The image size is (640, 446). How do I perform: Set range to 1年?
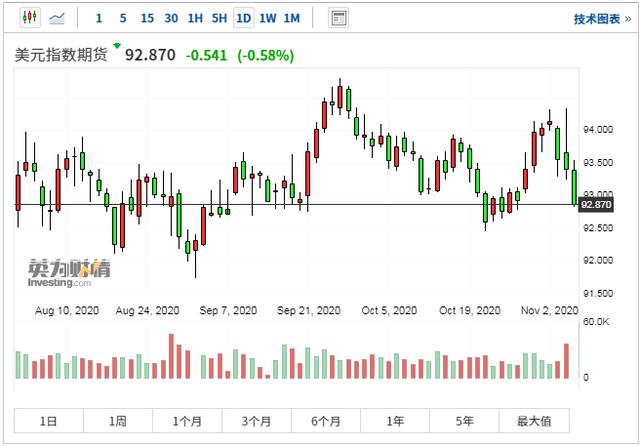395,421
